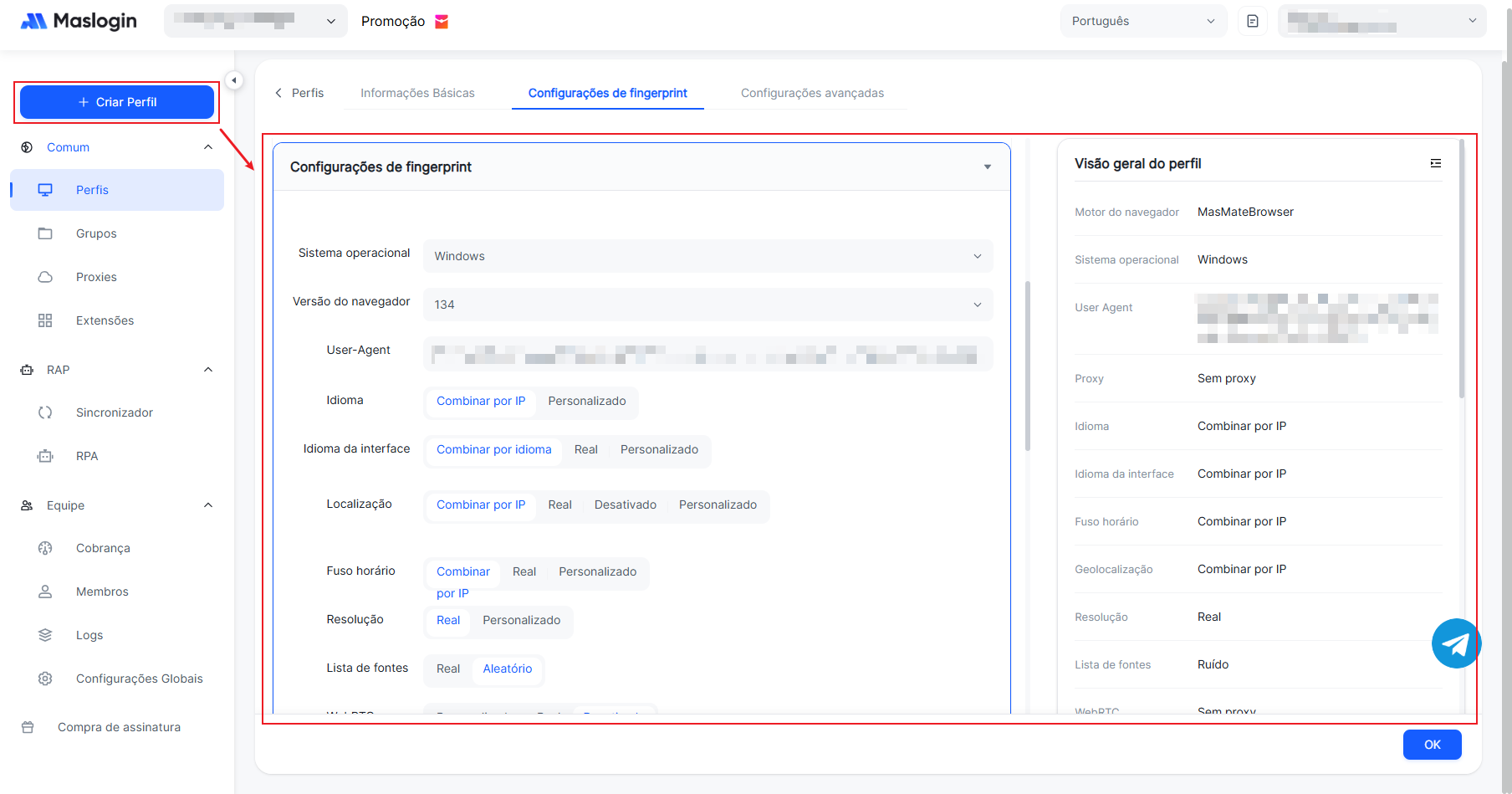Open Configurações Globais in the sidebar

139,679
